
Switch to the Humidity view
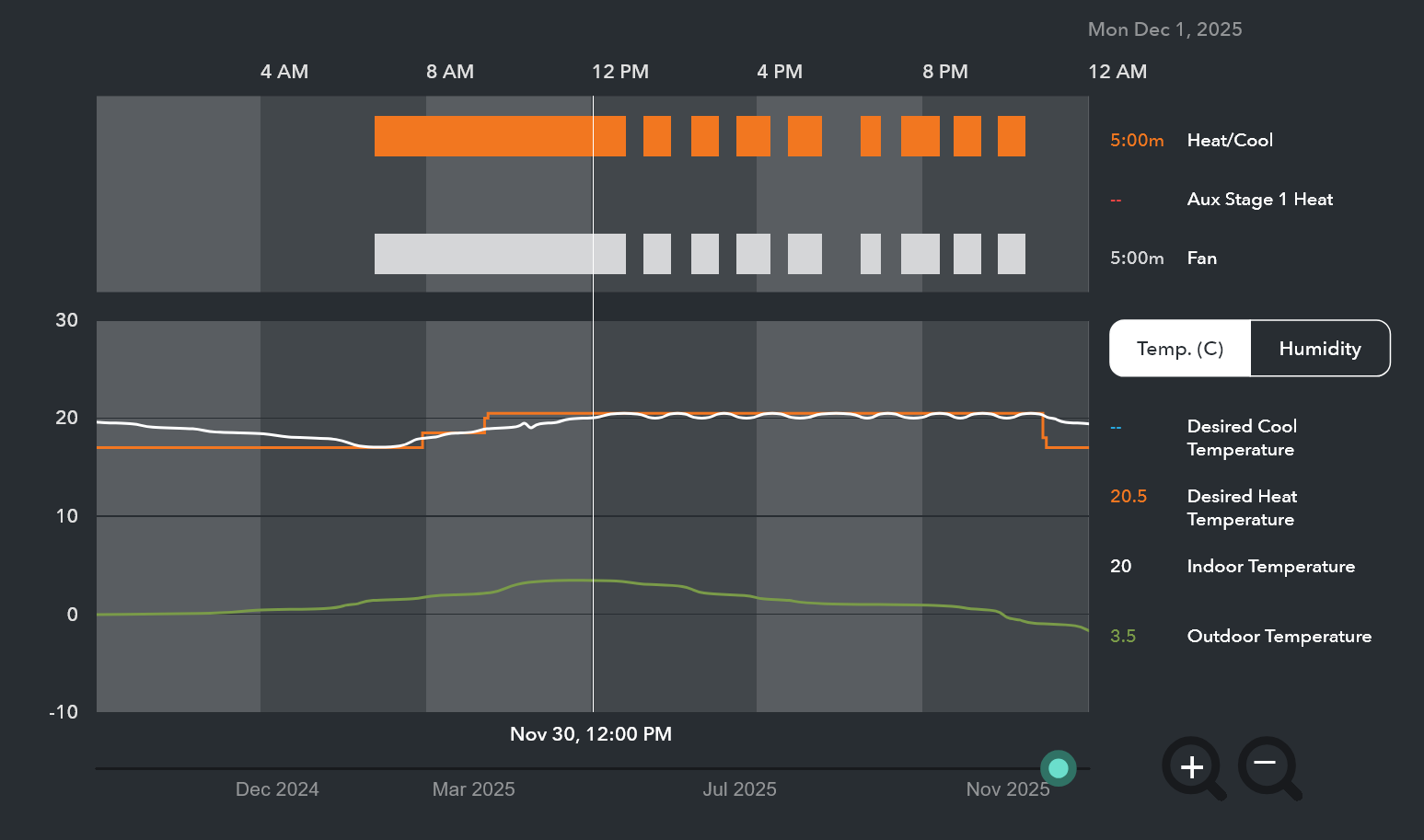(1319, 349)
